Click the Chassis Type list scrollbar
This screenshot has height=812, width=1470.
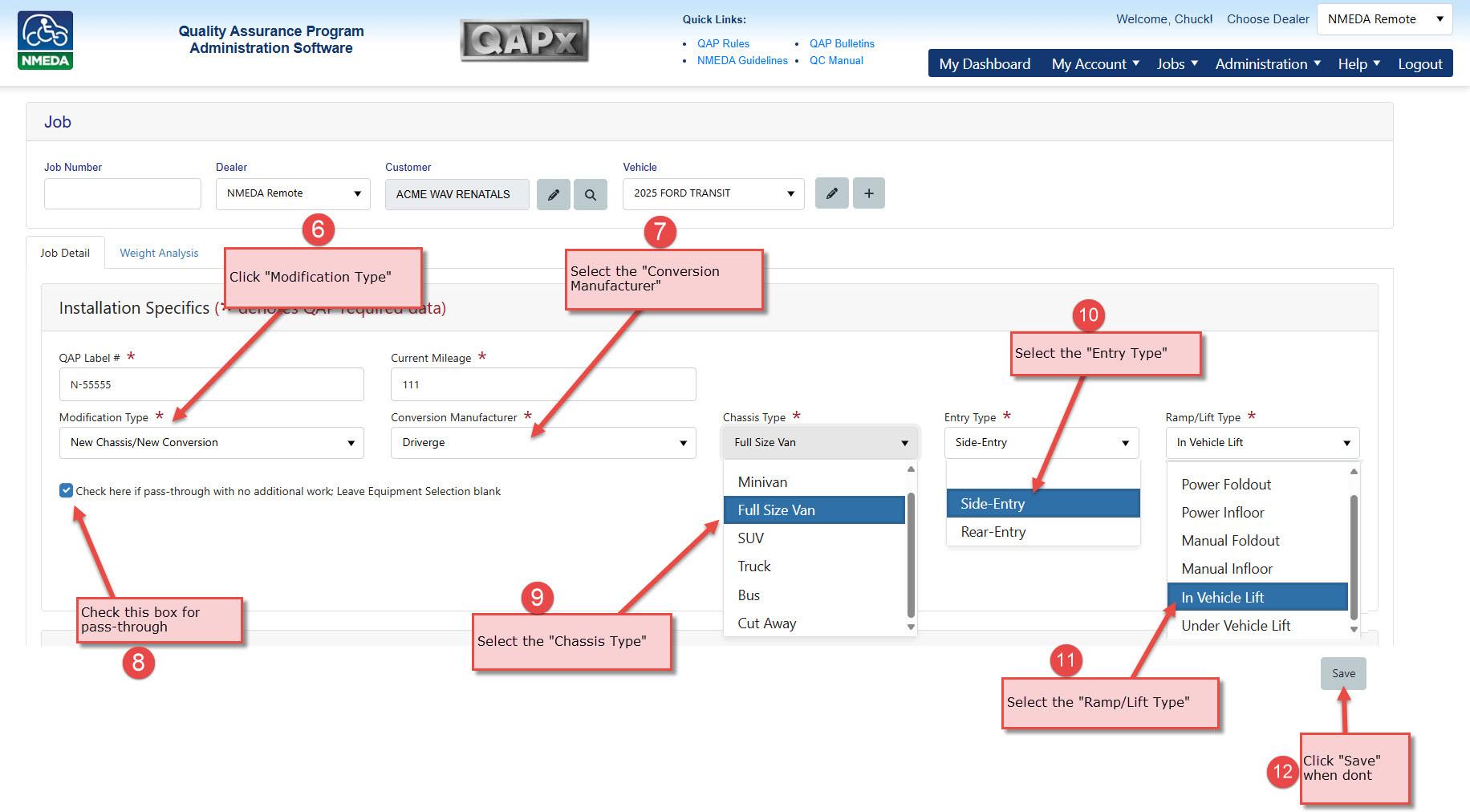[x=911, y=554]
